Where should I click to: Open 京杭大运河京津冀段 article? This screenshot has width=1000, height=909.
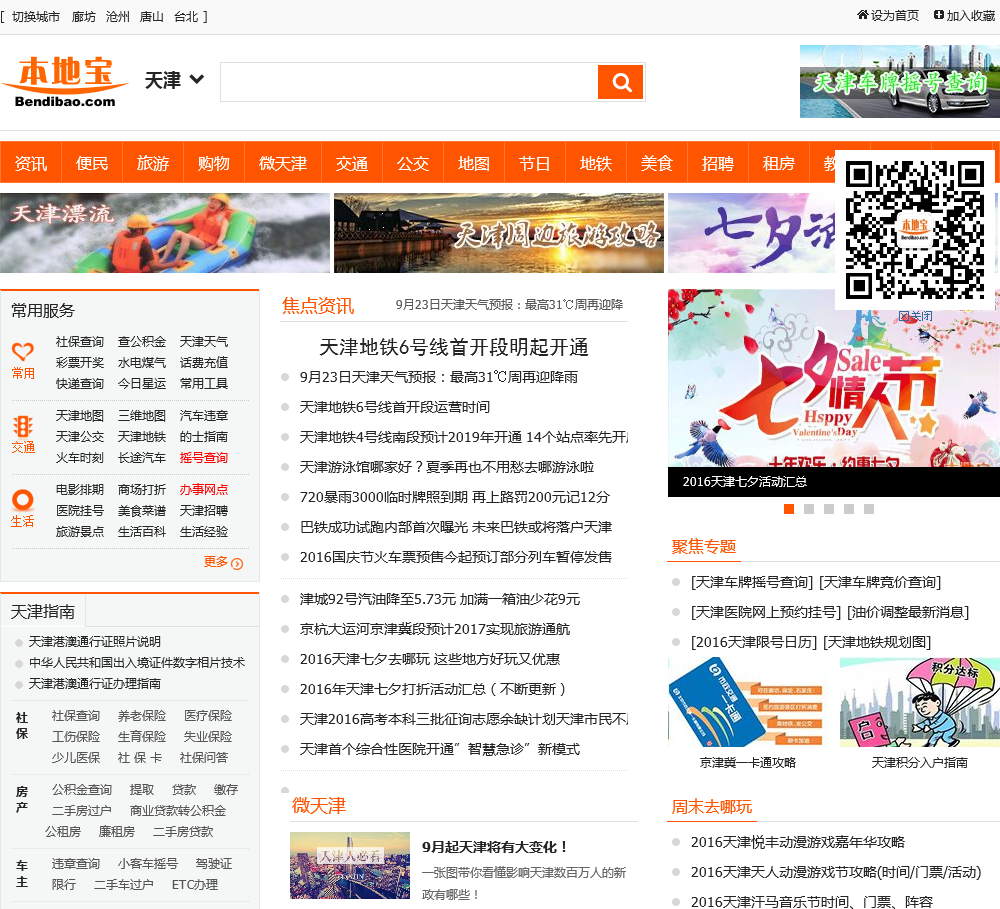click(434, 629)
